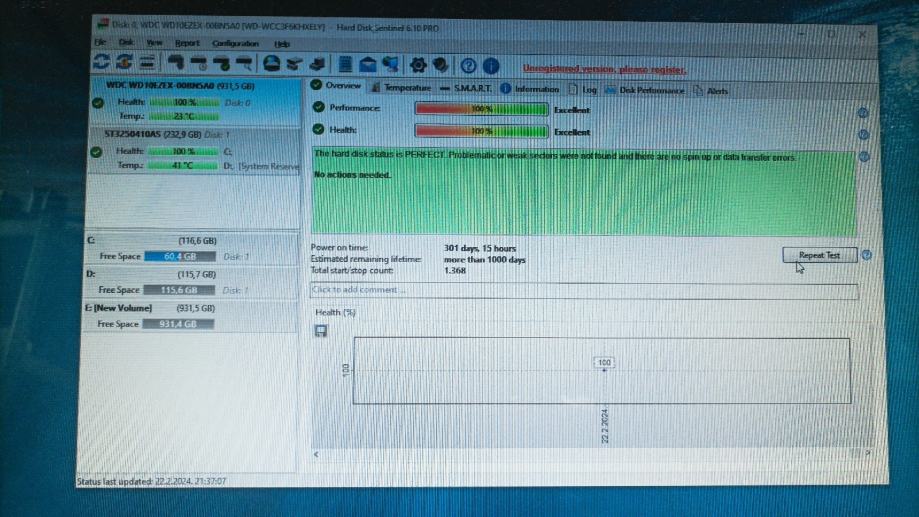919x517 pixels.
Task: Click the three-lines menu toolbar icon
Action: pyautogui.click(x=147, y=62)
